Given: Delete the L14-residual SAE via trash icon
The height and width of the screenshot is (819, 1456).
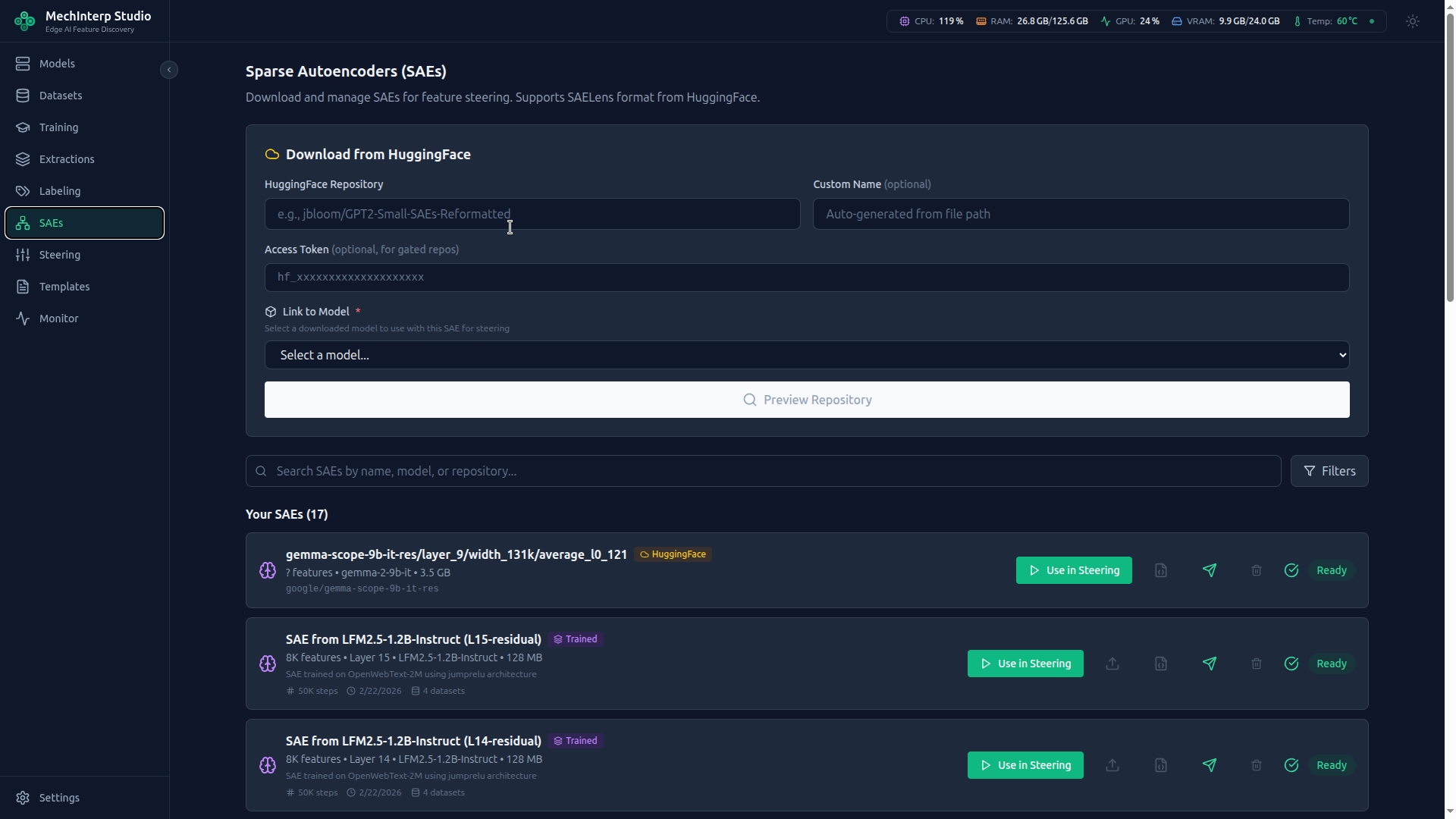Looking at the screenshot, I should pos(1257,765).
